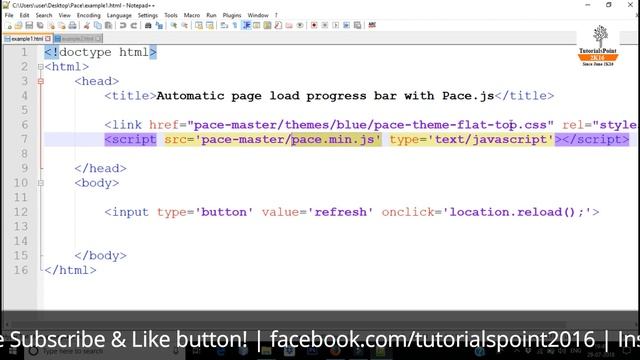
Task: Show the Function List panel
Action: tap(278, 25)
